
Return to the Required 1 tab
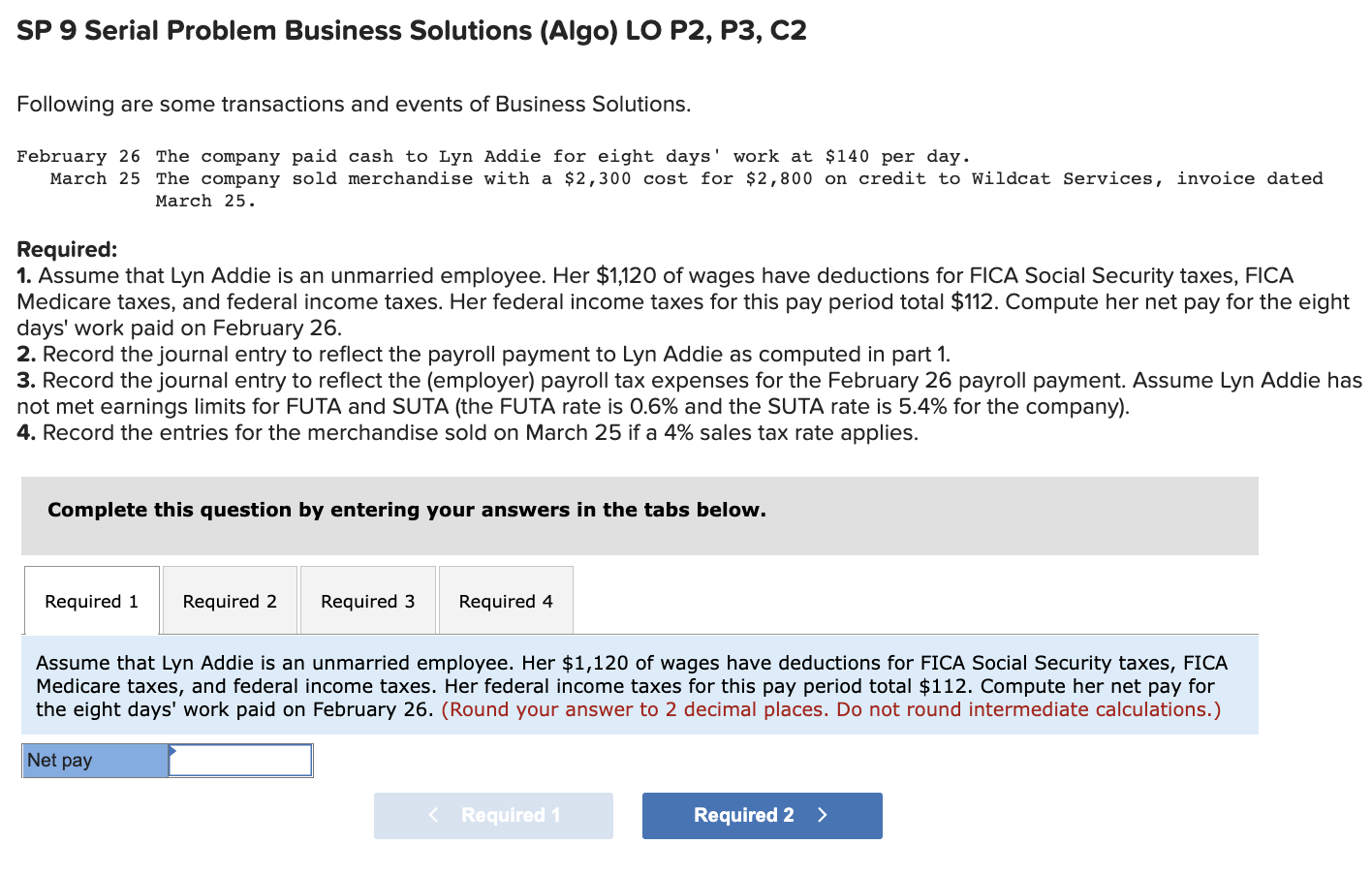91,600
